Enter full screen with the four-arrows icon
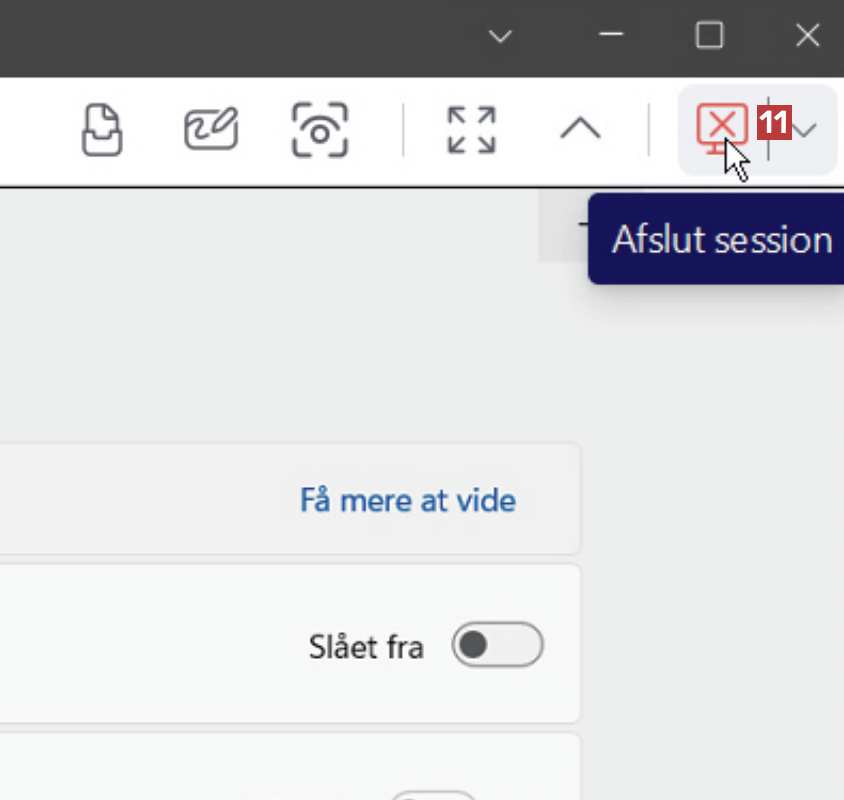Screen dimensions: 844x800 click(471, 130)
